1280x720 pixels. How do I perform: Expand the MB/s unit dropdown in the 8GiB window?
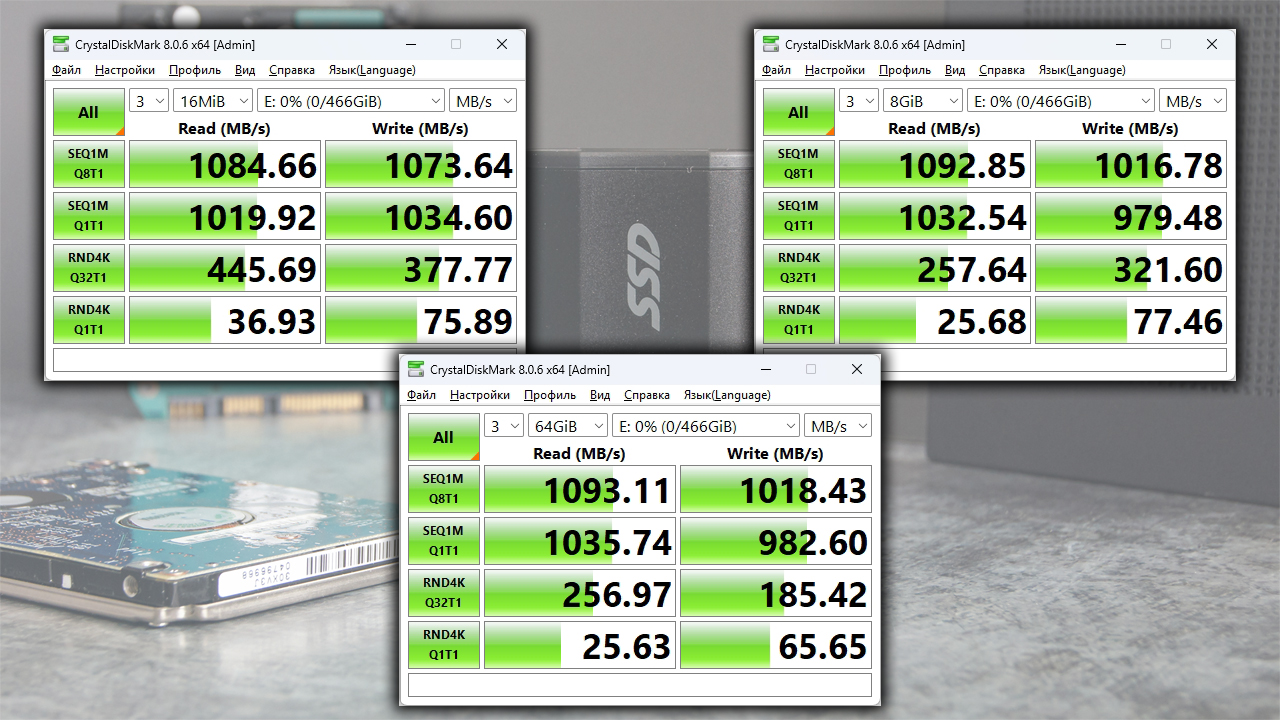click(x=1193, y=101)
